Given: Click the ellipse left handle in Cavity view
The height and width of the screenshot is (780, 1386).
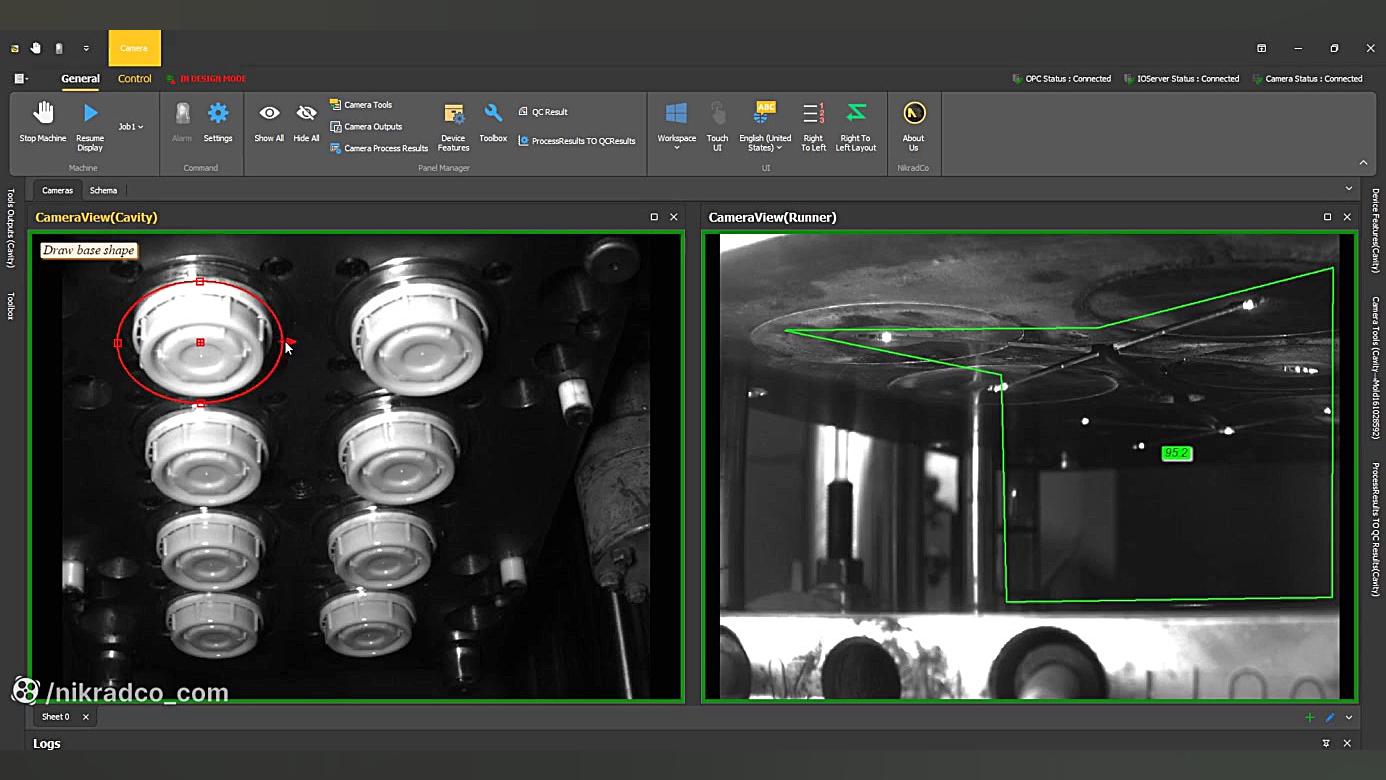Looking at the screenshot, I should click(x=118, y=343).
